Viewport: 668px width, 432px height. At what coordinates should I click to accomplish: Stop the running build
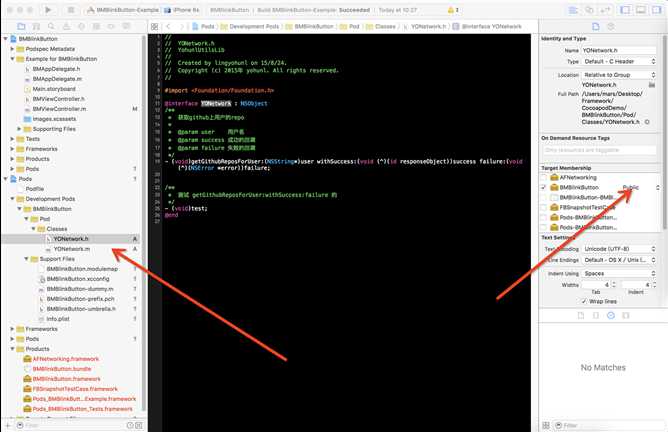pyautogui.click(x=71, y=10)
